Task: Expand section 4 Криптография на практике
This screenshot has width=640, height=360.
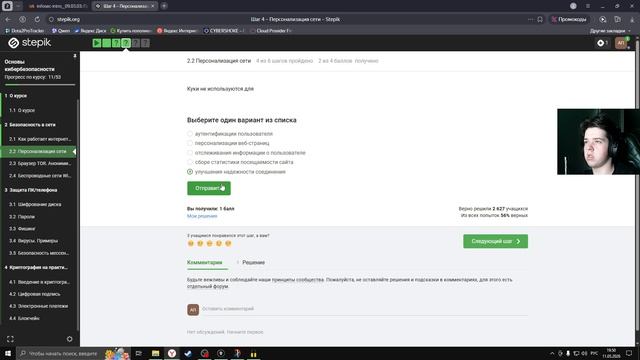Action: coord(36,267)
